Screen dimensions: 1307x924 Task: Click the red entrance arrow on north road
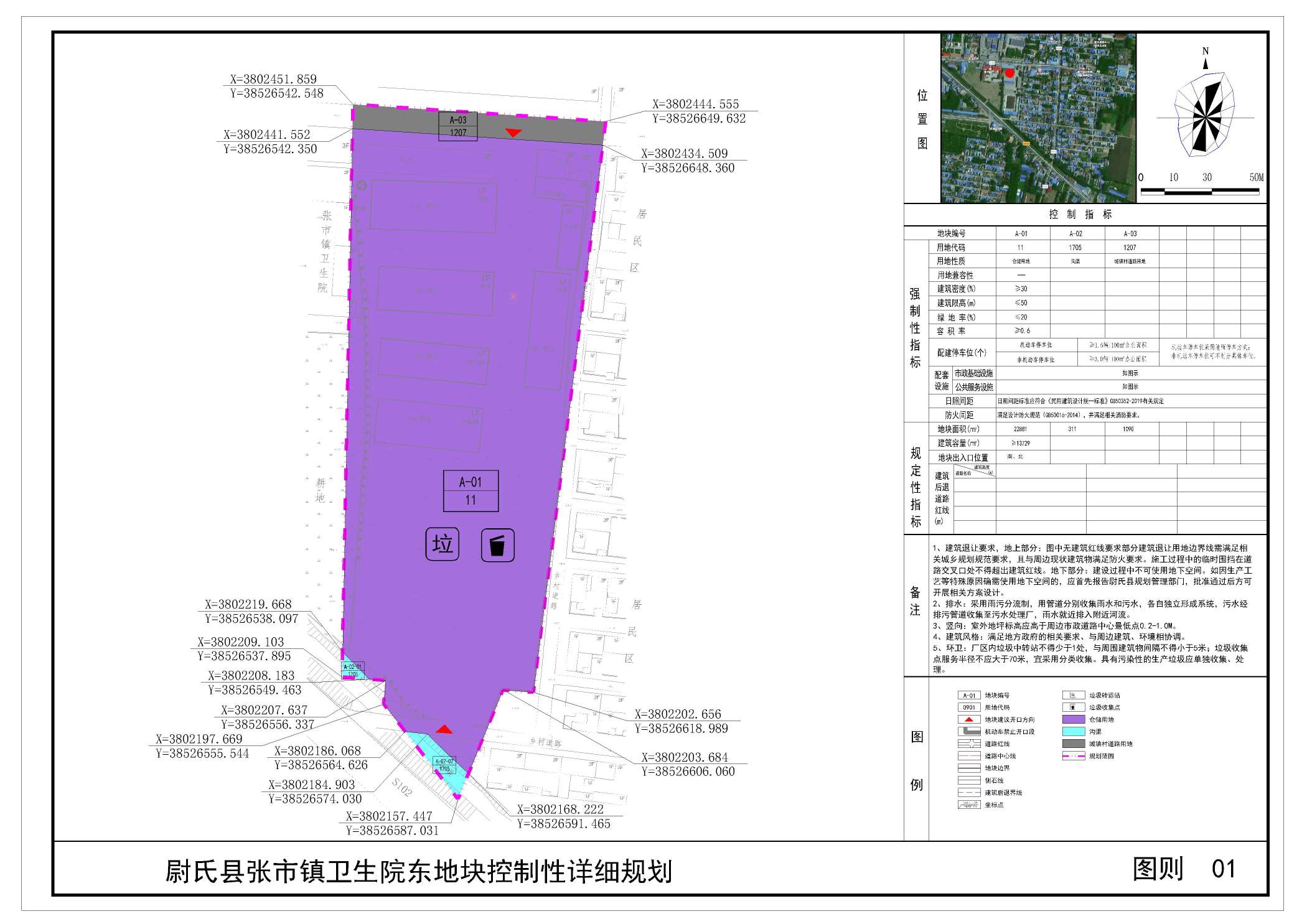click(513, 133)
